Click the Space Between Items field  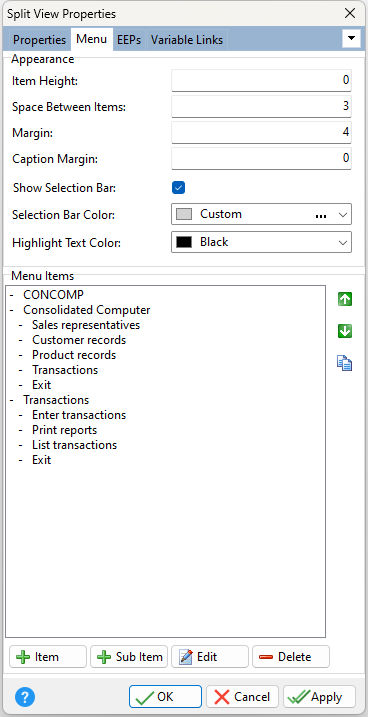click(261, 107)
